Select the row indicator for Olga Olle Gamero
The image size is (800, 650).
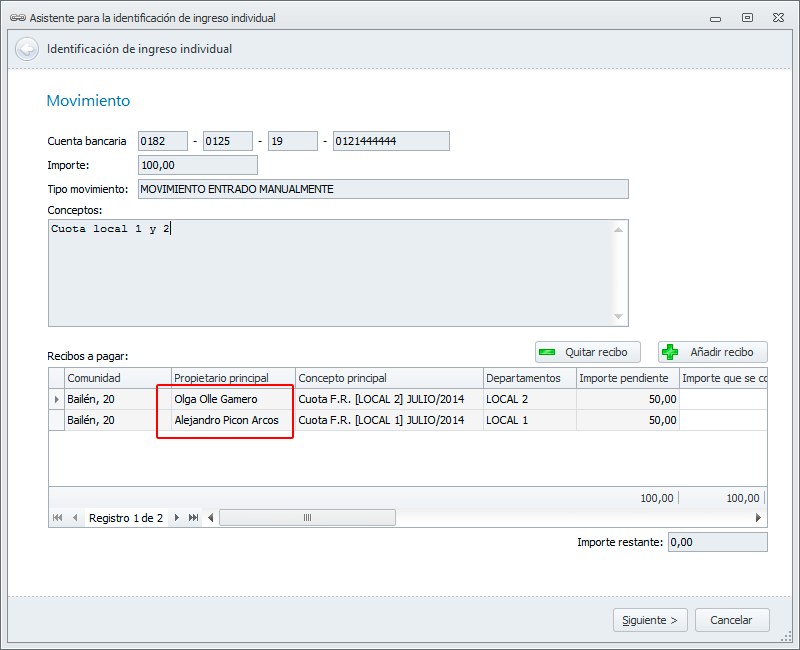(x=57, y=399)
